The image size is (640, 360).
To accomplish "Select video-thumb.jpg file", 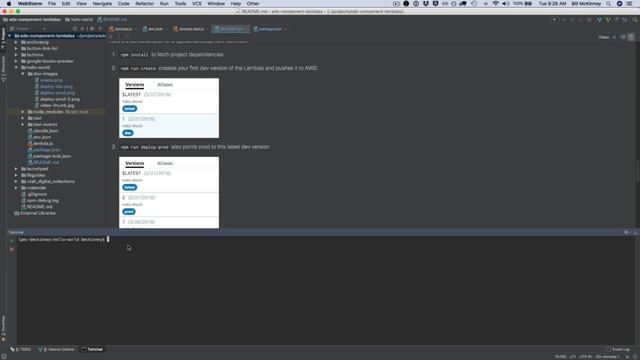I will pyautogui.click(x=54, y=105).
